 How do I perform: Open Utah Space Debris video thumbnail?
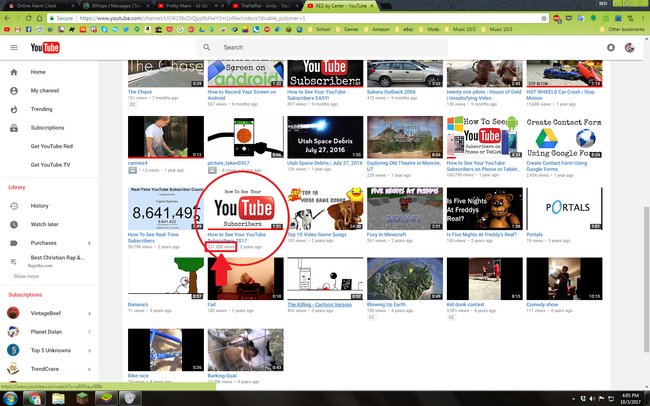(325, 137)
